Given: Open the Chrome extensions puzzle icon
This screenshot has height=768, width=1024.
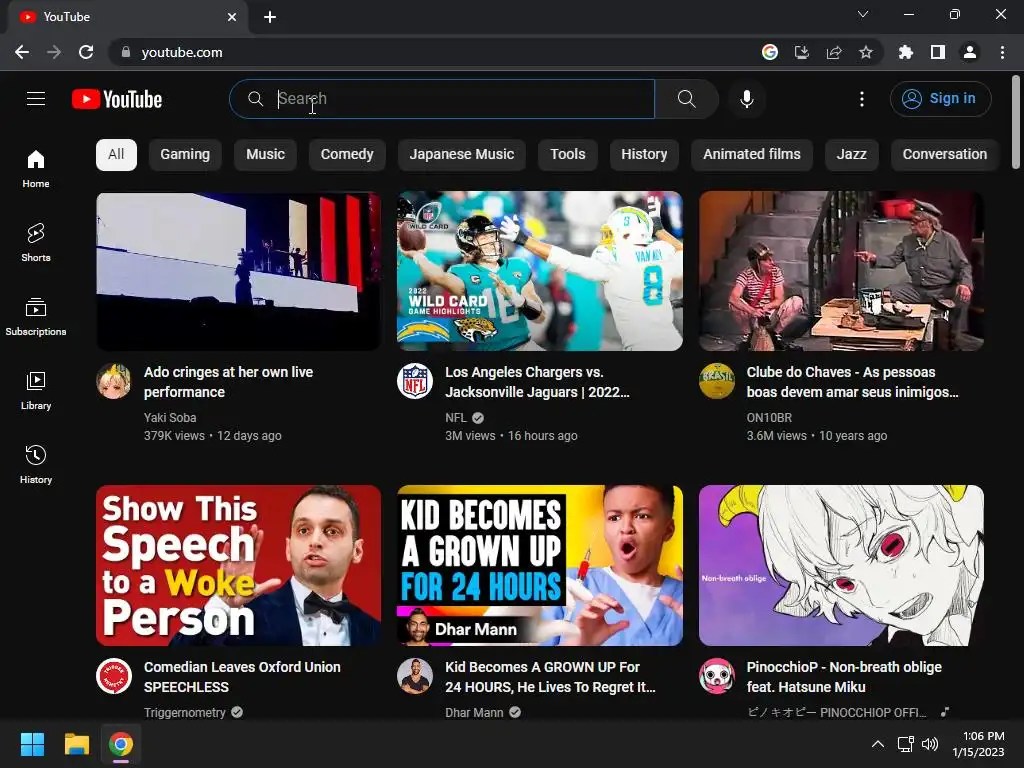Looking at the screenshot, I should coord(906,52).
